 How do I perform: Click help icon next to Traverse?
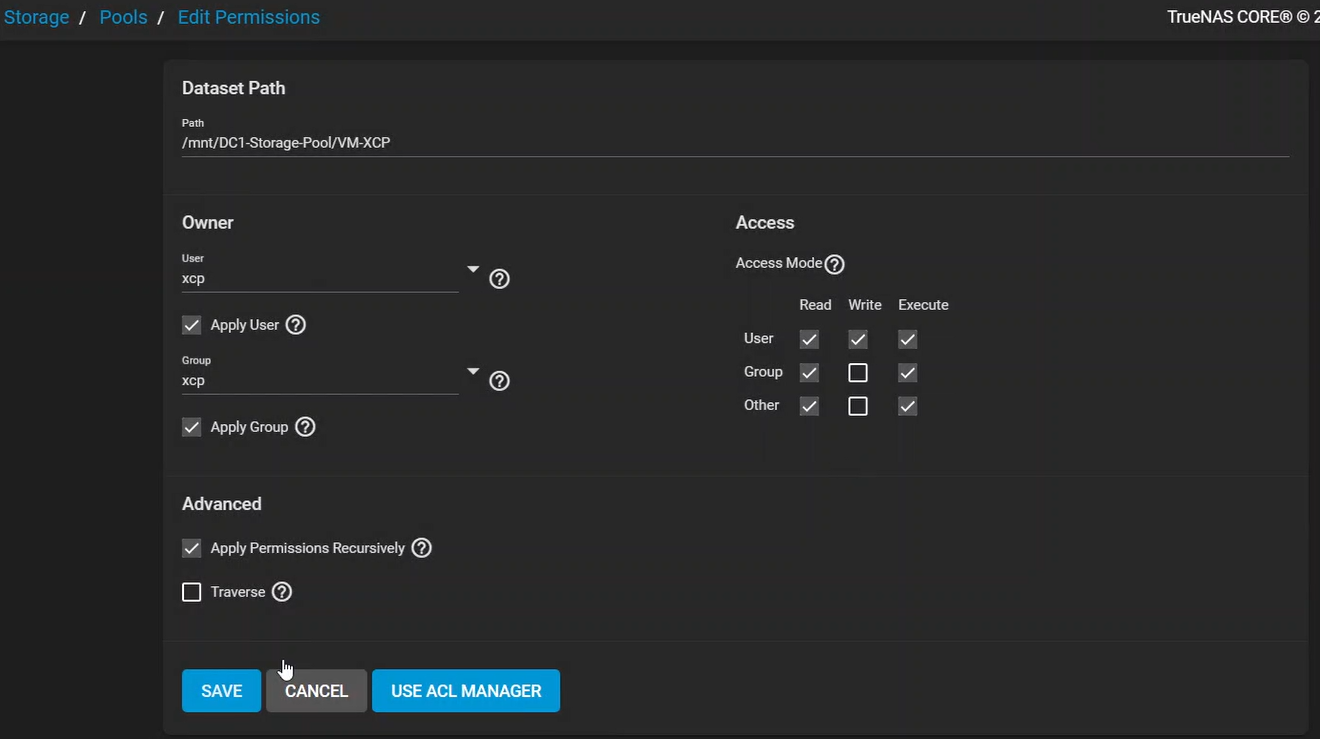coord(282,592)
